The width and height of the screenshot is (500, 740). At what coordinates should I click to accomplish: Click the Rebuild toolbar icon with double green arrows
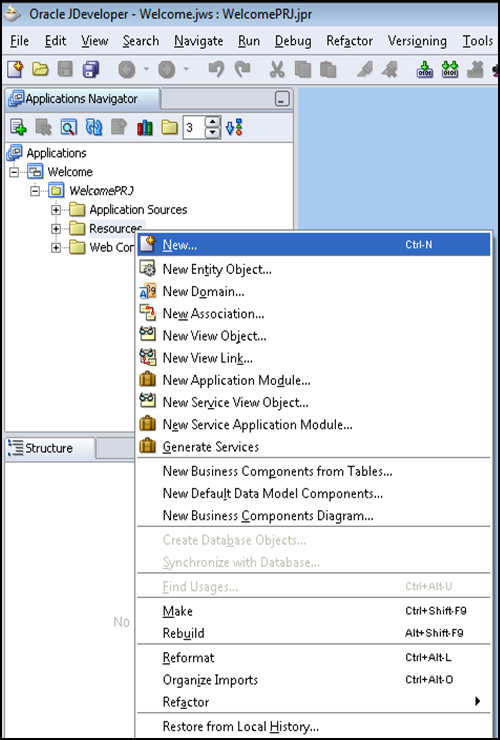click(x=450, y=70)
